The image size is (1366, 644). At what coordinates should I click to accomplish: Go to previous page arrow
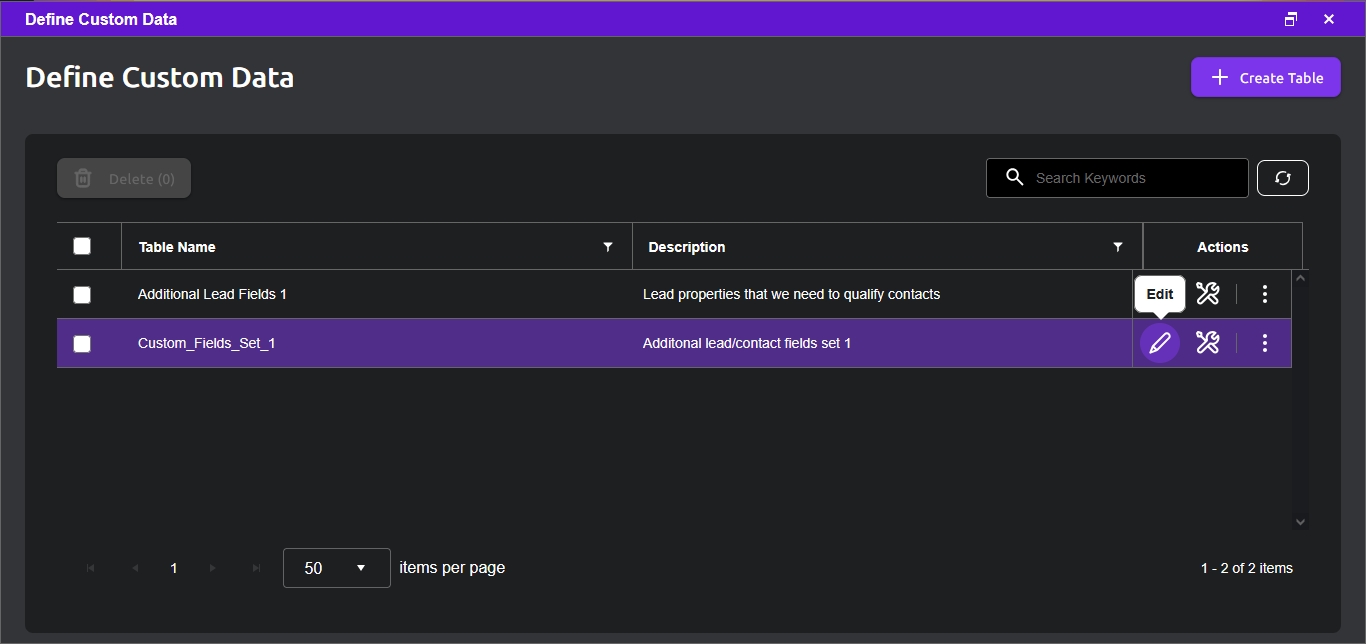tap(135, 568)
